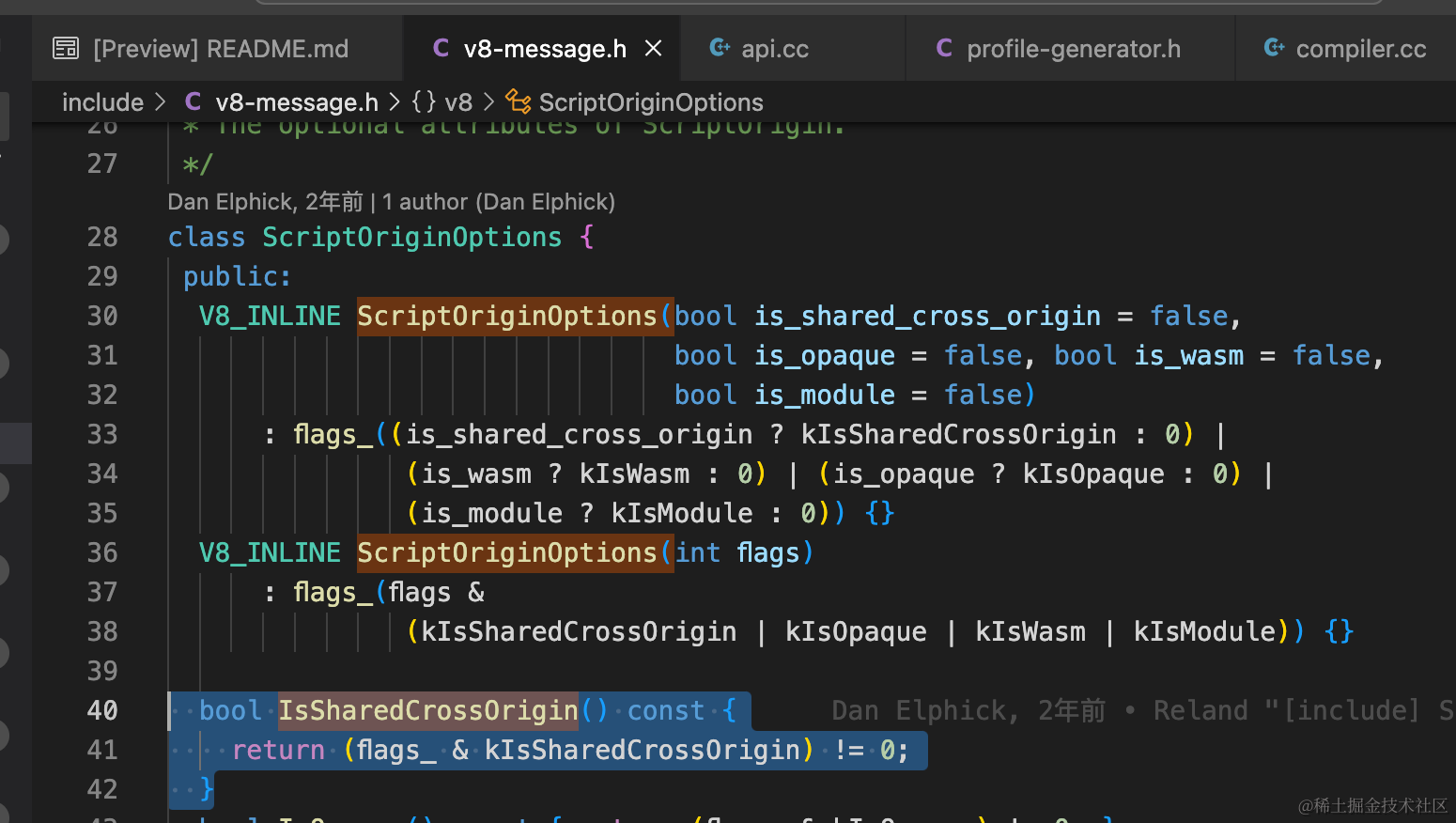1456x823 pixels.
Task: Switch to the [Preview] README.md tab
Action: tap(218, 49)
